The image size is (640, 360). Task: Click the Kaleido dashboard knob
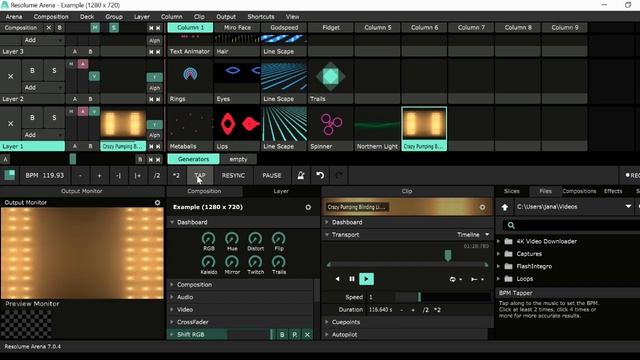pos(209,262)
